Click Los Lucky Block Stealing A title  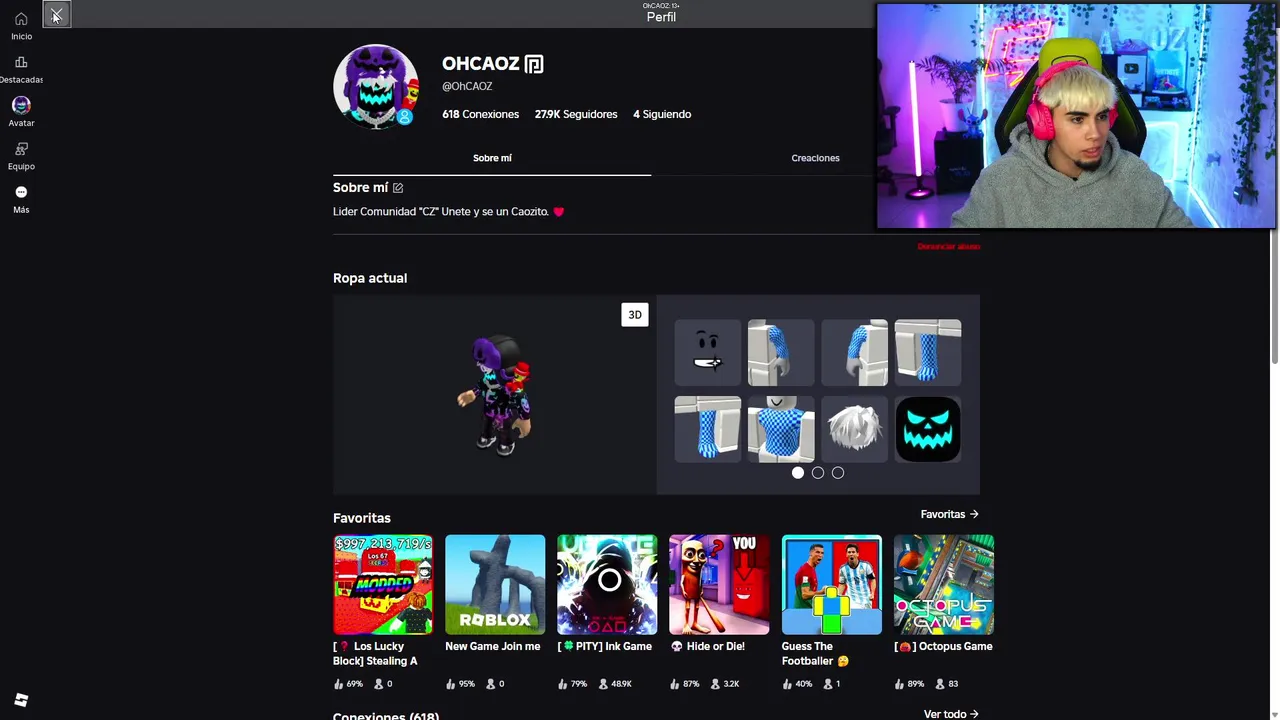376,654
